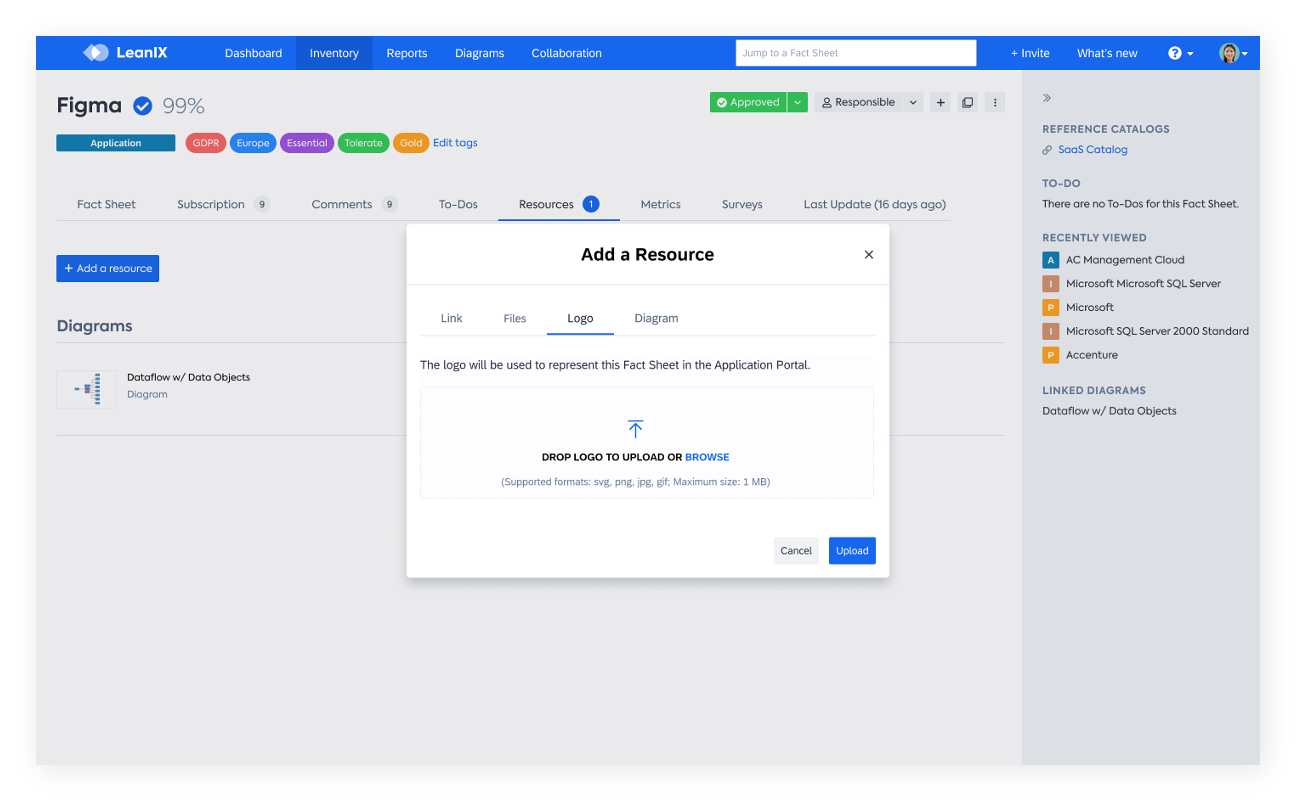
Task: Click the Approved status button
Action: pyautogui.click(x=748, y=102)
